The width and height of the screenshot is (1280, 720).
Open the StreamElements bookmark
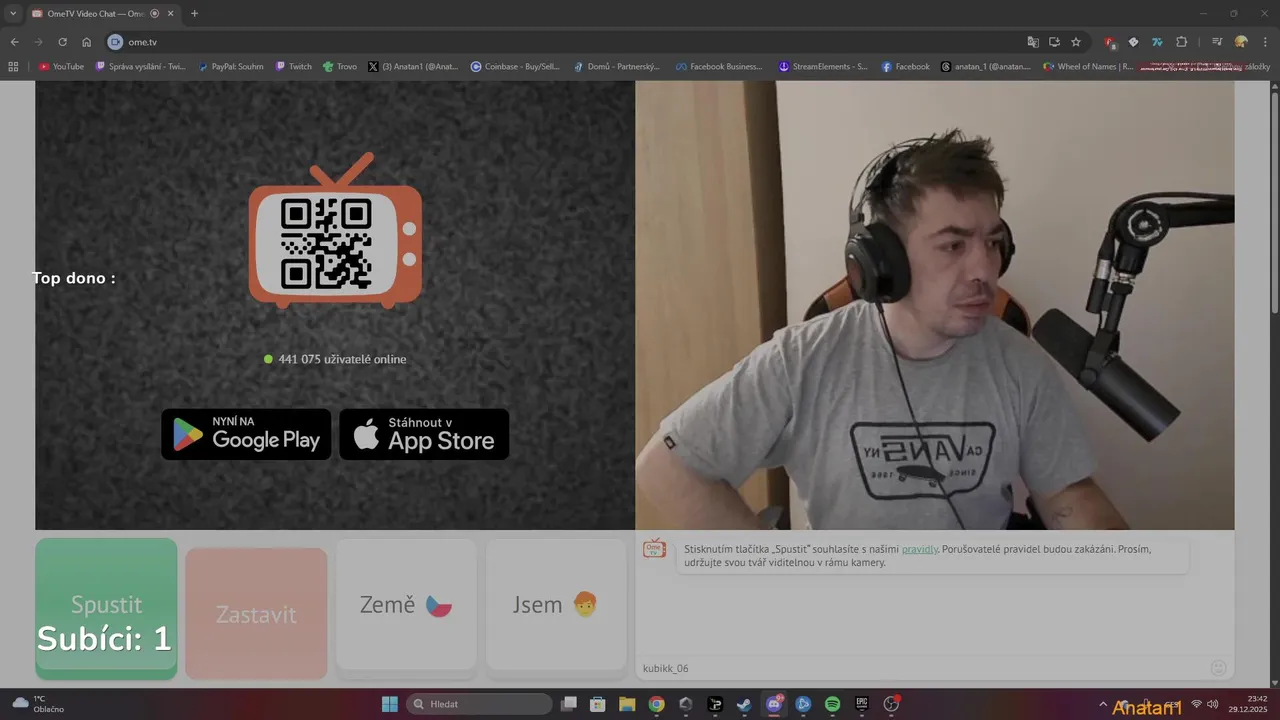(x=824, y=67)
